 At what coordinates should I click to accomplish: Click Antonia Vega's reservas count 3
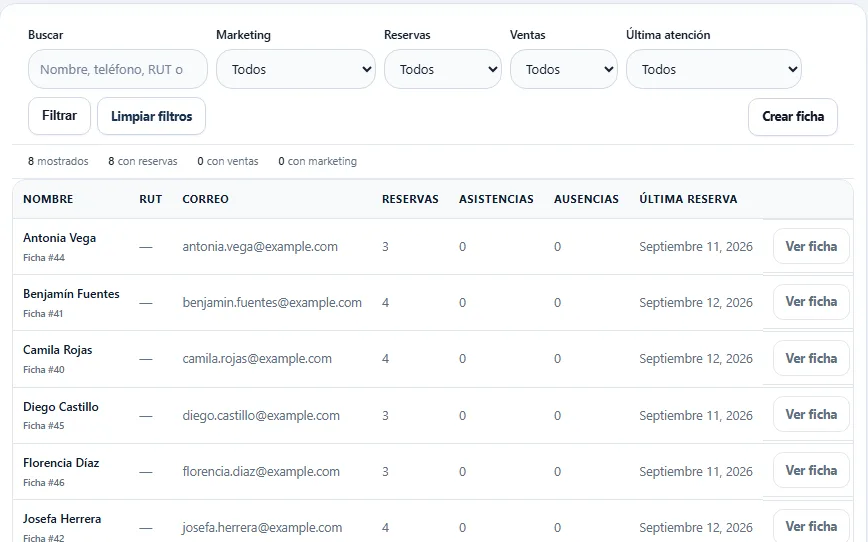(385, 247)
